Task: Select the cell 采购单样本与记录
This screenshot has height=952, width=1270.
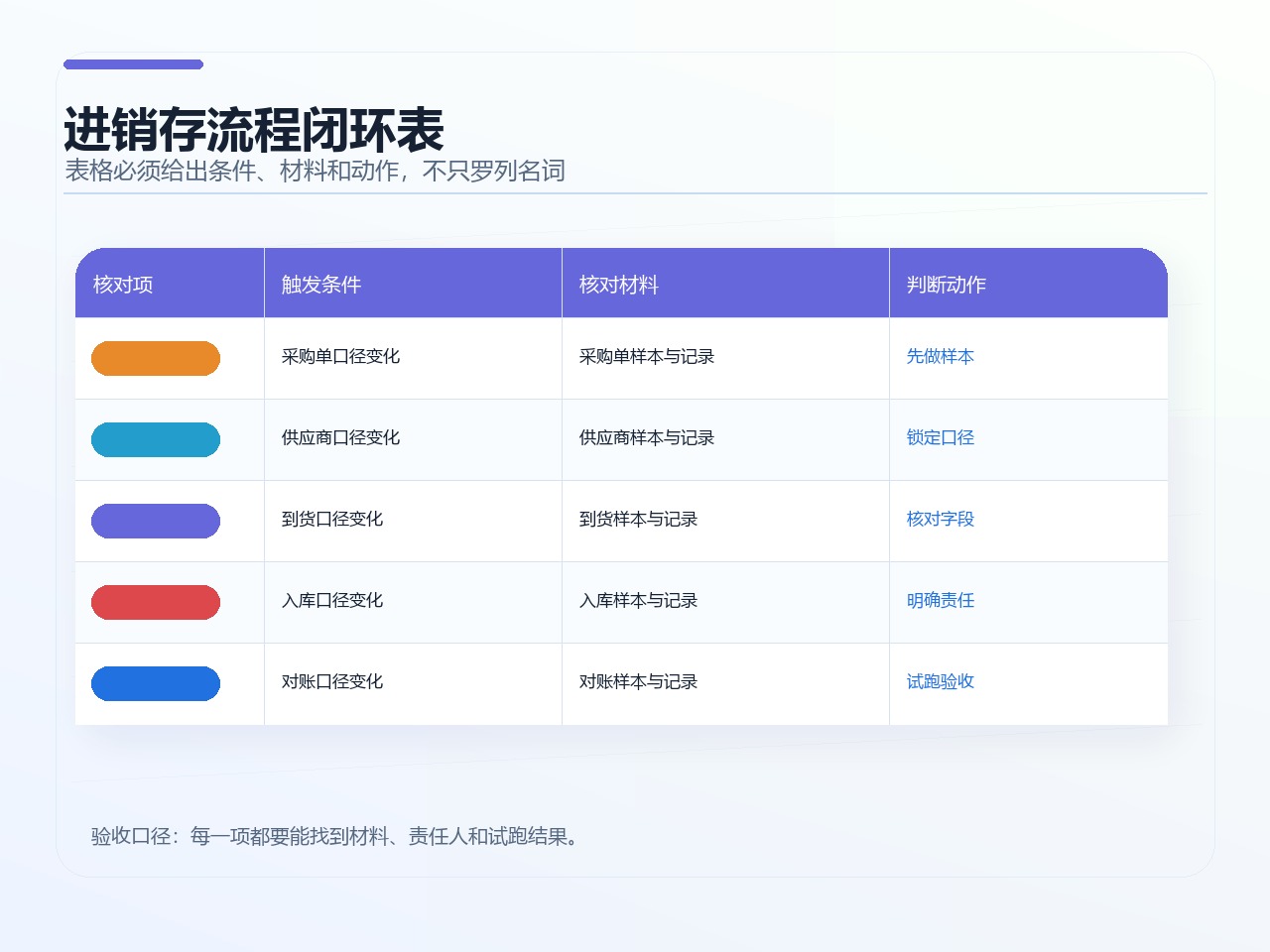Action: click(x=725, y=358)
